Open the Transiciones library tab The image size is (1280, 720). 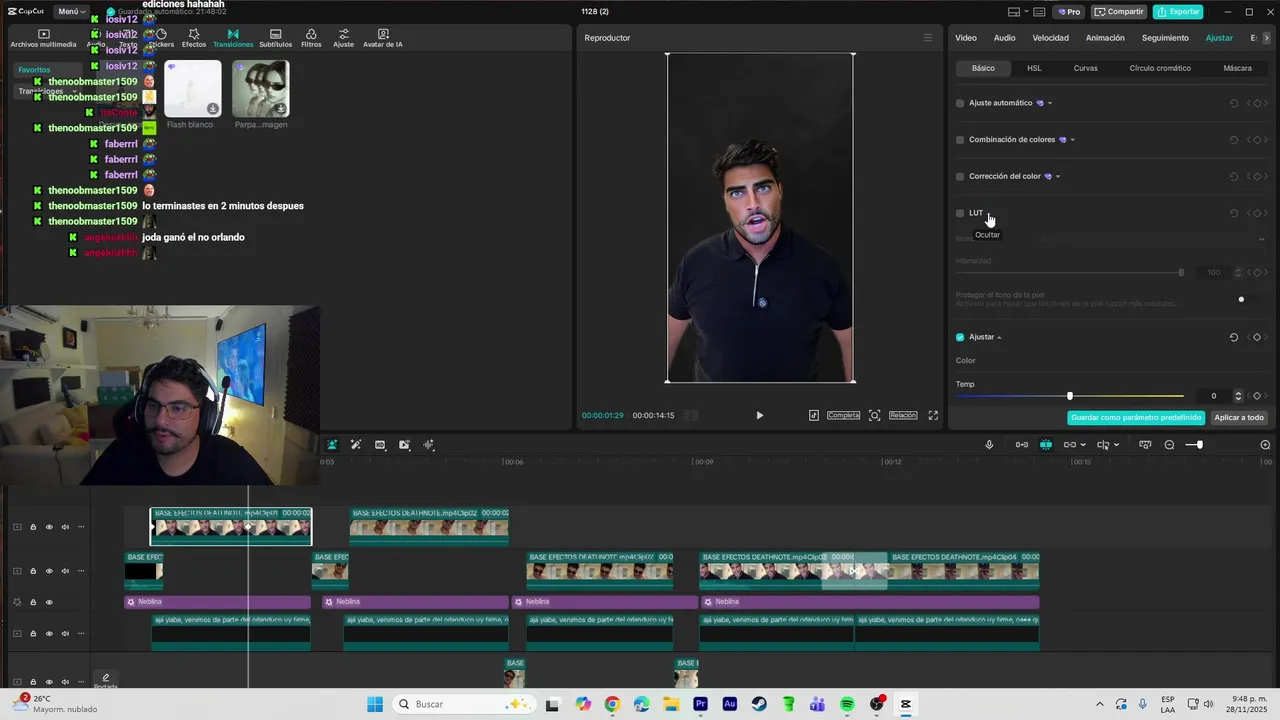233,38
